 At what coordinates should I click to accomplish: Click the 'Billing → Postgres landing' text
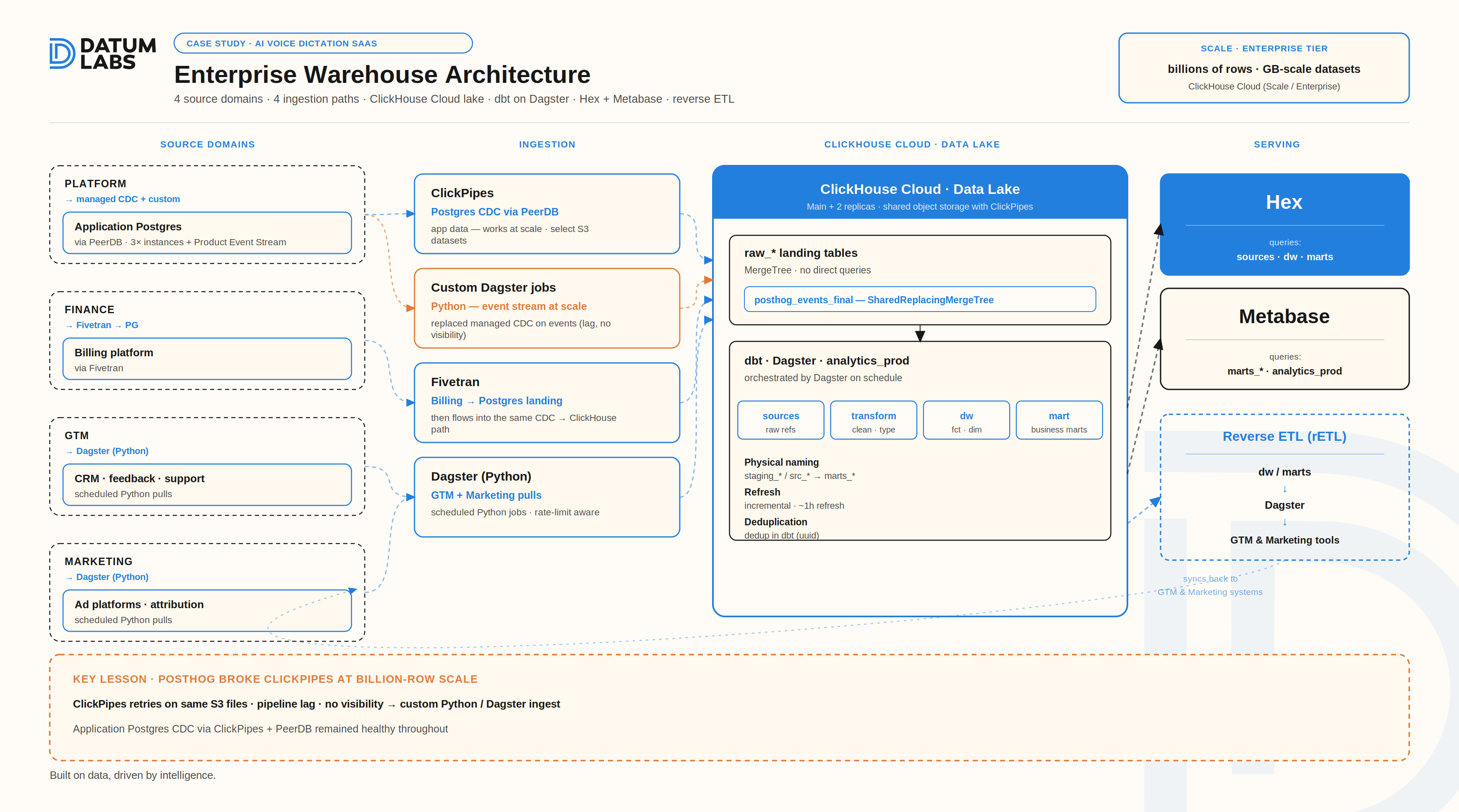click(496, 401)
